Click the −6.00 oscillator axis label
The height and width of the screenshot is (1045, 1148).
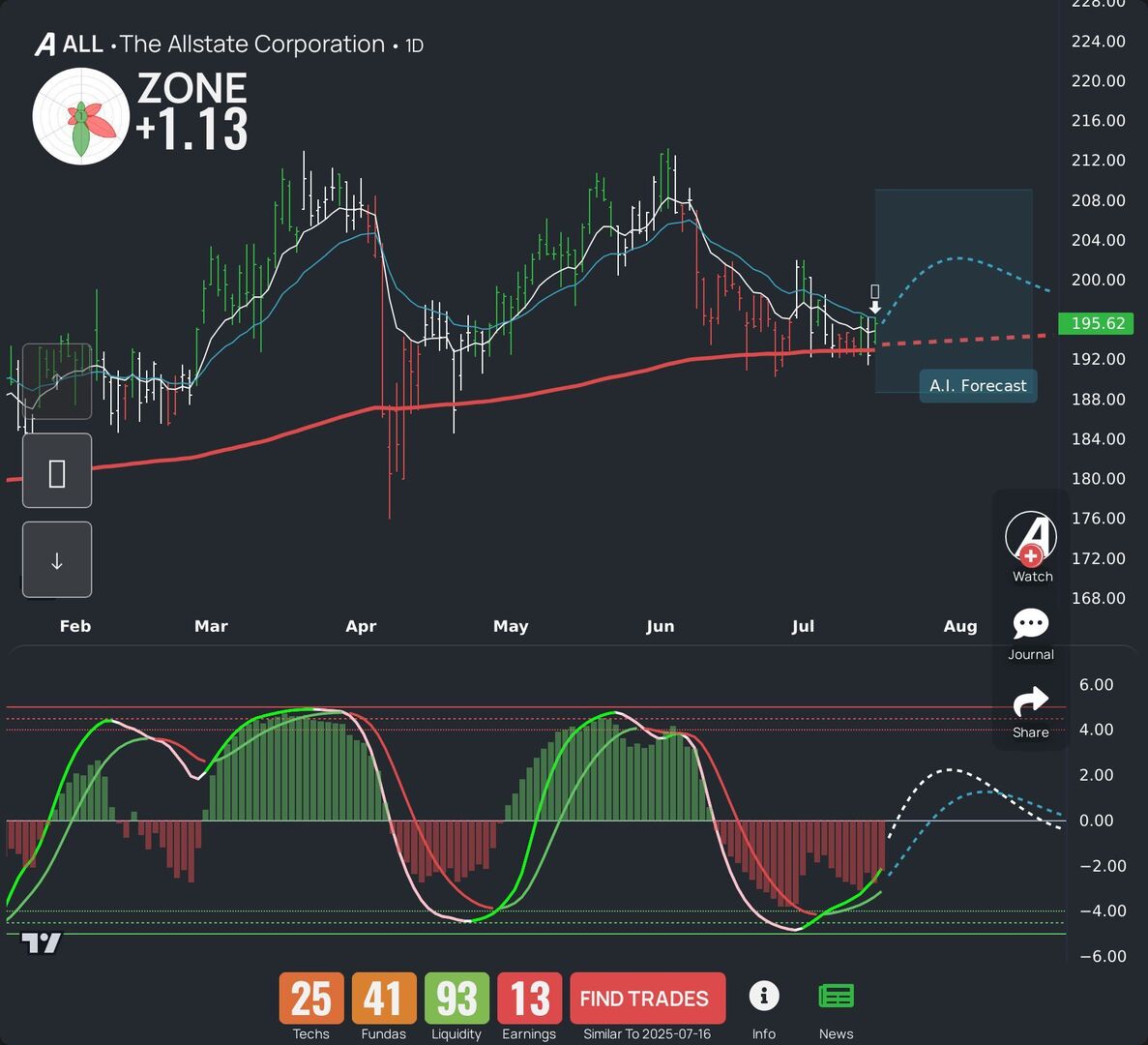pyautogui.click(x=1103, y=956)
